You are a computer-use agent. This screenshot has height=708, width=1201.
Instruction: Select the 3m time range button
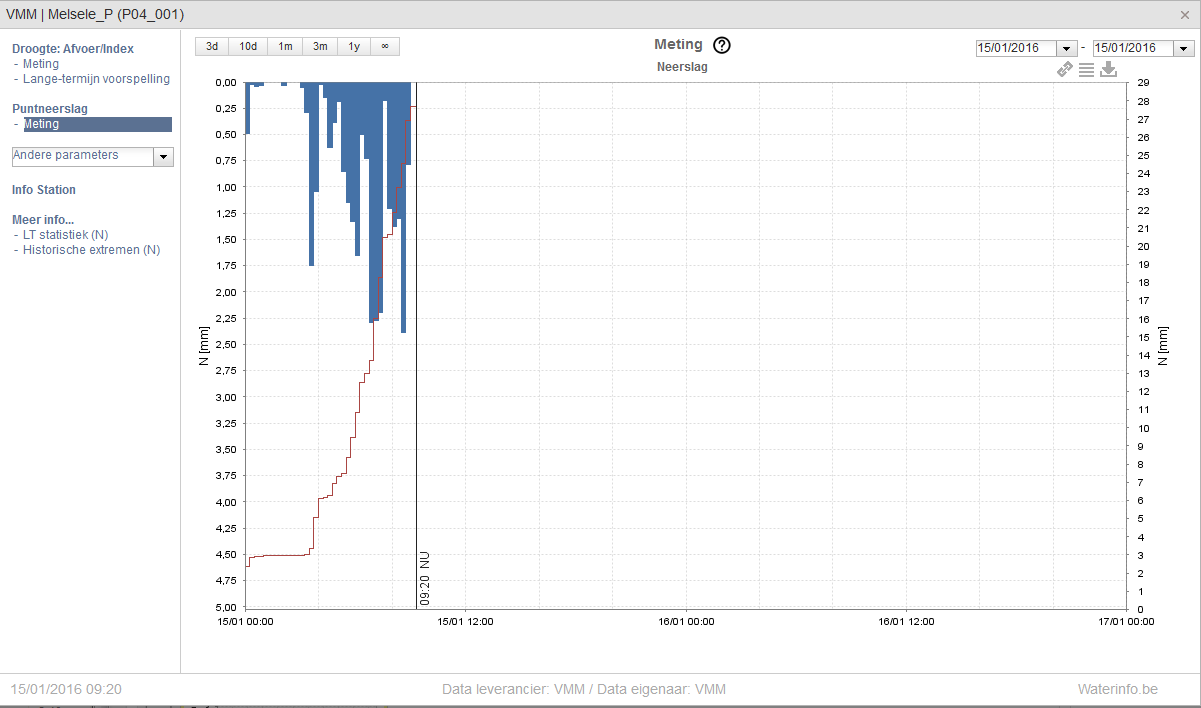click(320, 46)
